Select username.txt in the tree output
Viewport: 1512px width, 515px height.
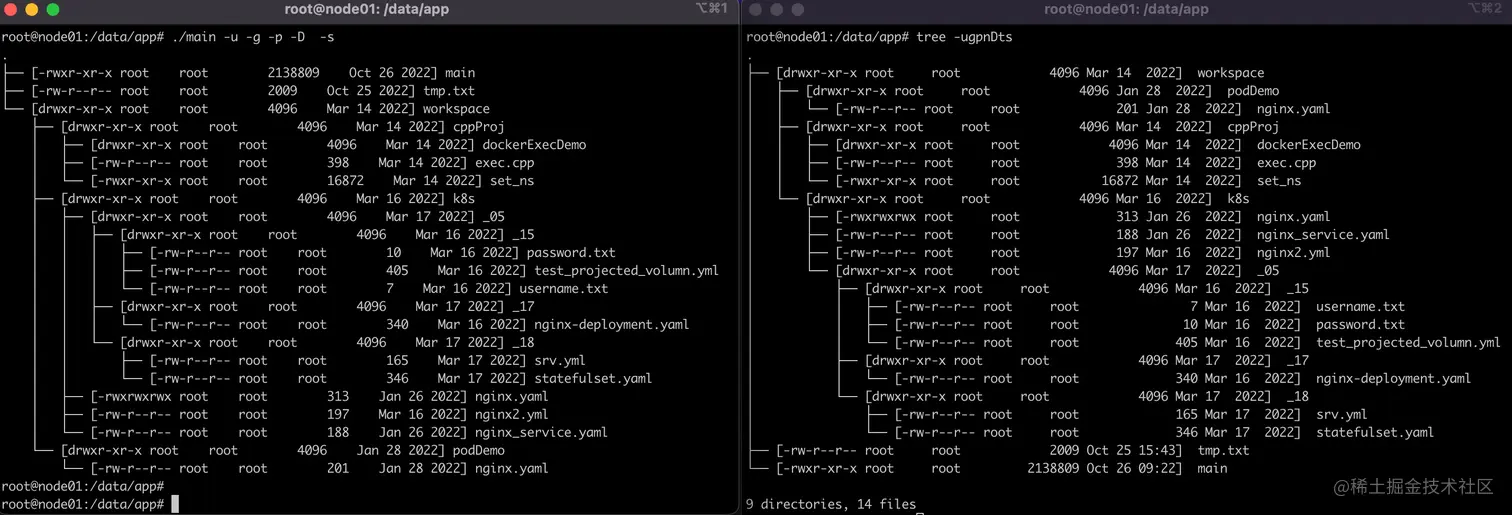[1360, 307]
